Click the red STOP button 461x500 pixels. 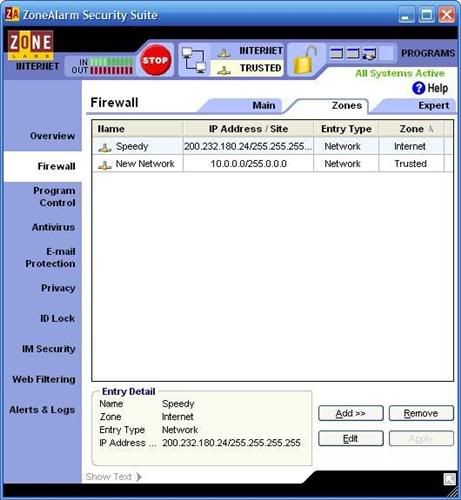click(x=155, y=60)
